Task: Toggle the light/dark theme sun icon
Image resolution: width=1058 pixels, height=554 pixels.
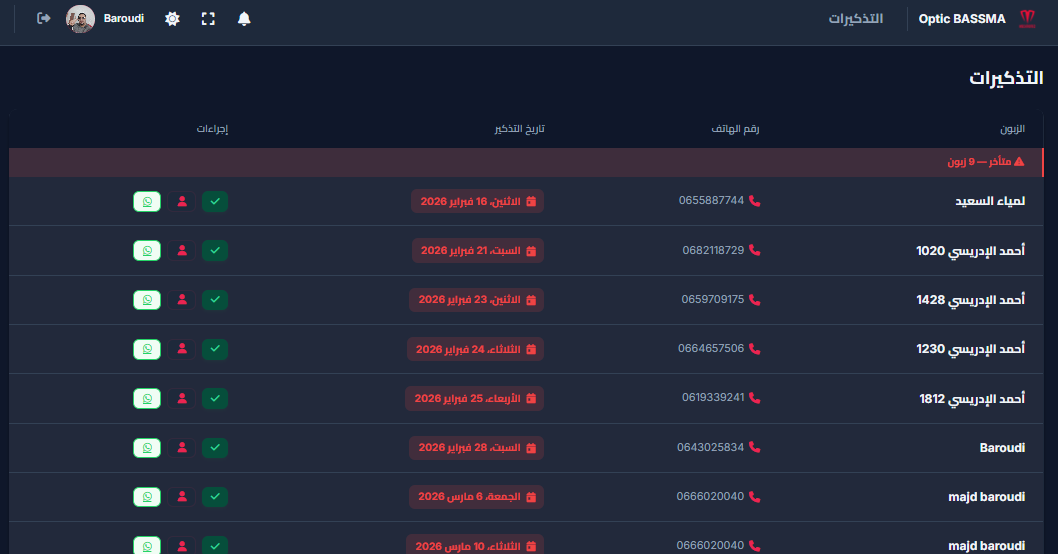Action: [172, 19]
